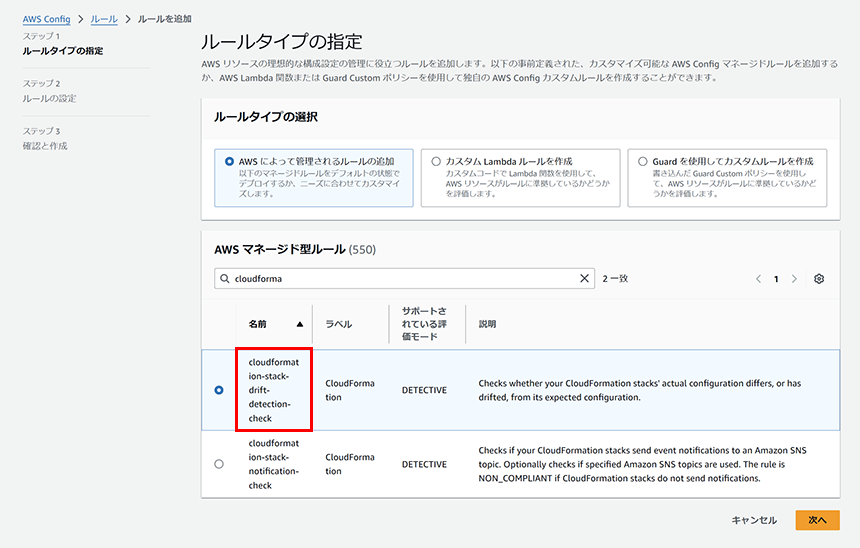Click the ルールタイプの選択 heading
The width and height of the screenshot is (860, 548).
click(x=266, y=117)
